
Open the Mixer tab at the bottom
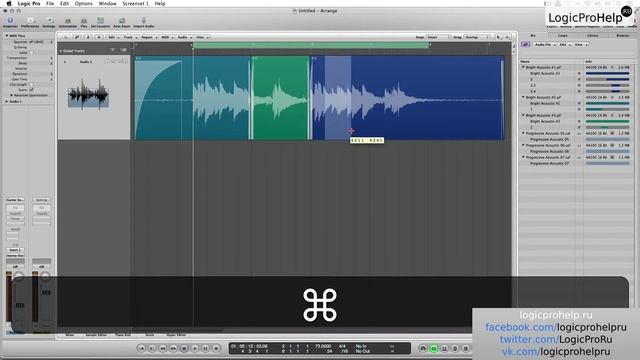tap(70, 335)
